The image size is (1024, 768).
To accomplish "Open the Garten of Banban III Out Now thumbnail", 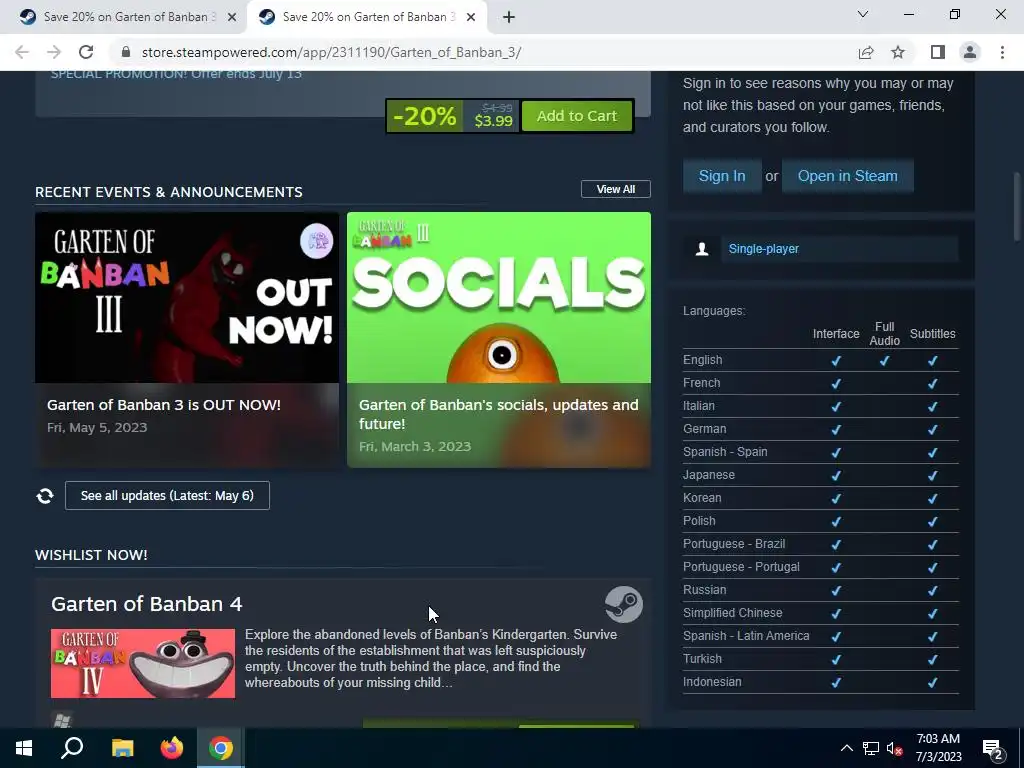I will pyautogui.click(x=187, y=297).
